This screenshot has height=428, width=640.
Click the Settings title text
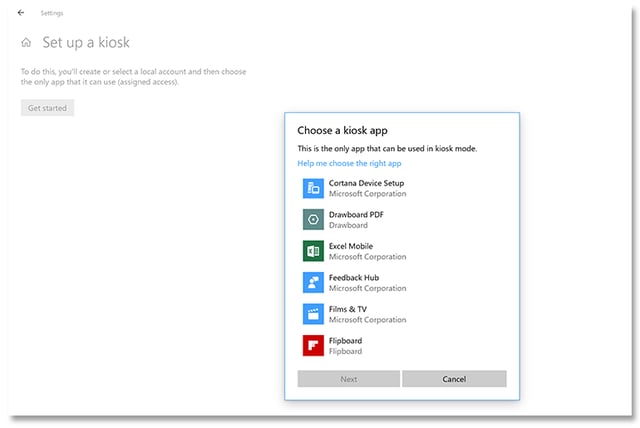click(52, 13)
